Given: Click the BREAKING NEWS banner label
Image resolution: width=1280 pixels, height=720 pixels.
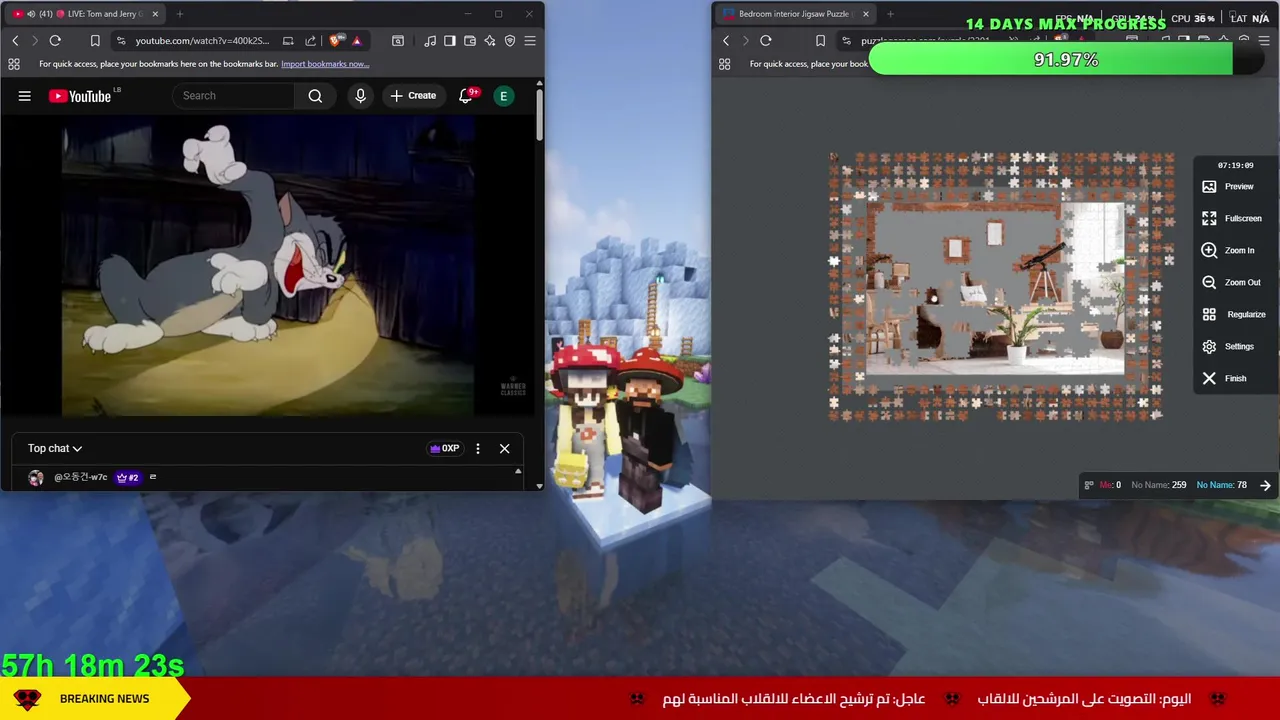Looking at the screenshot, I should coord(104,699).
